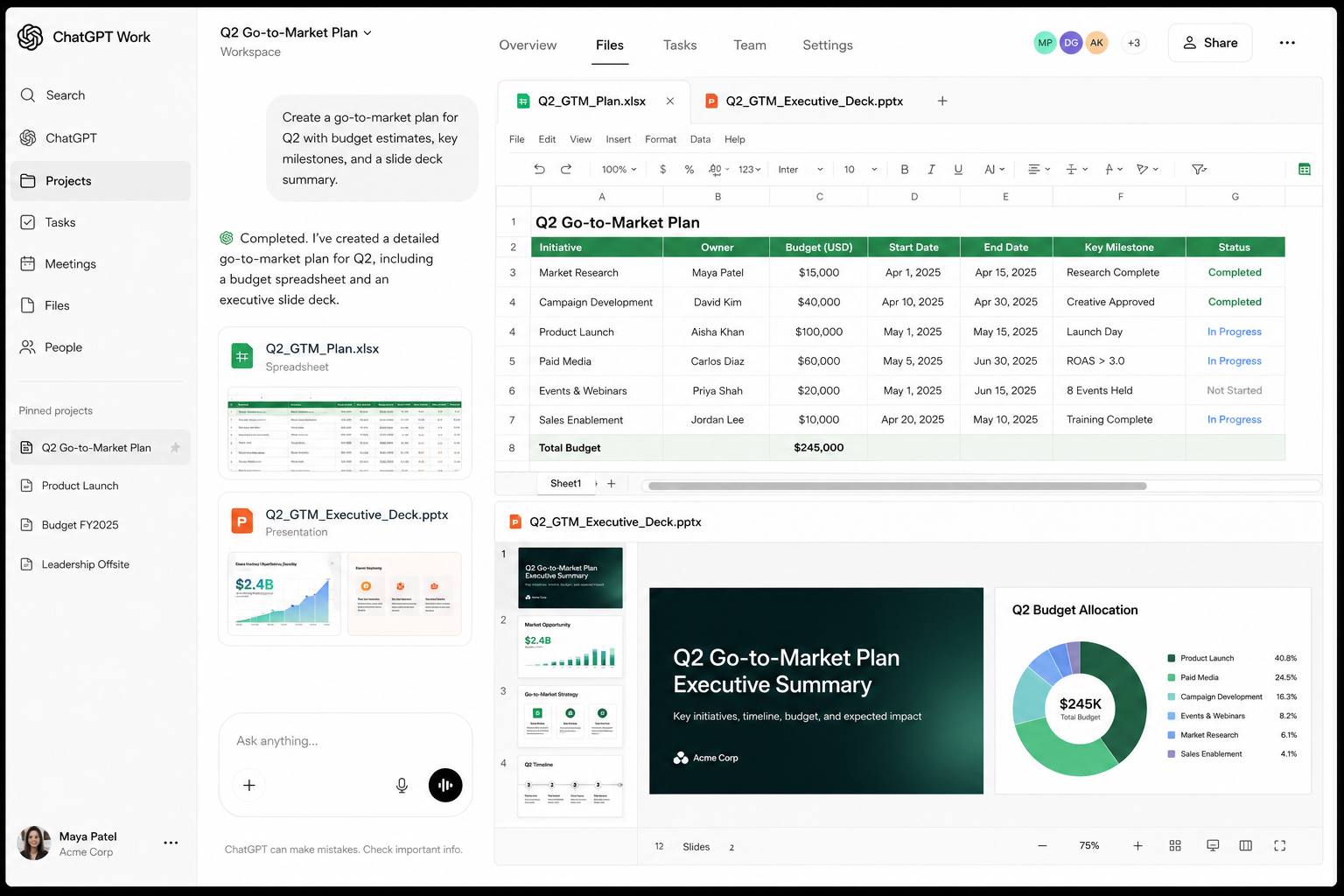Open the Format menu
Viewport: 1344px width, 896px height.
point(661,139)
